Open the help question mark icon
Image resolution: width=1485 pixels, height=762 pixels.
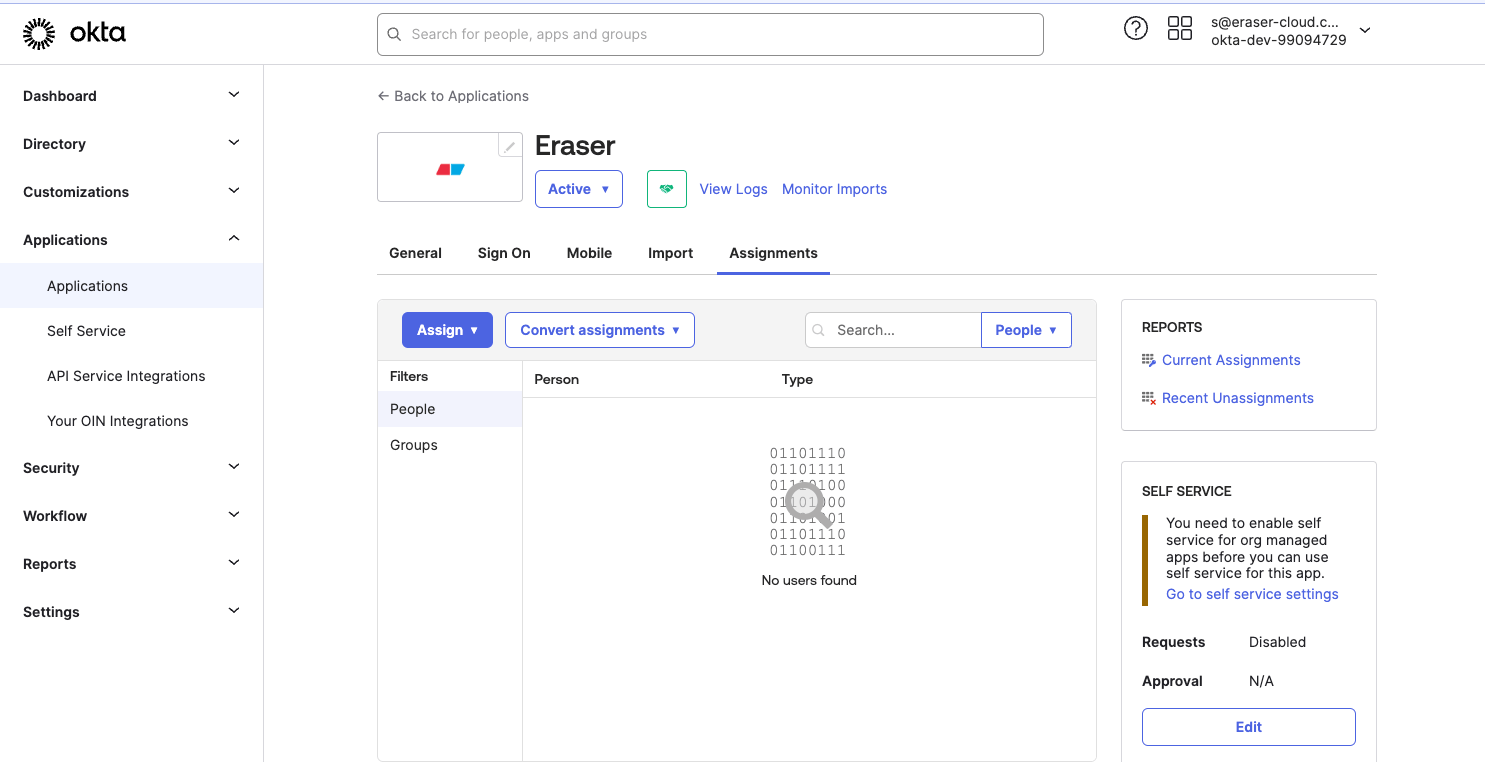point(1136,29)
